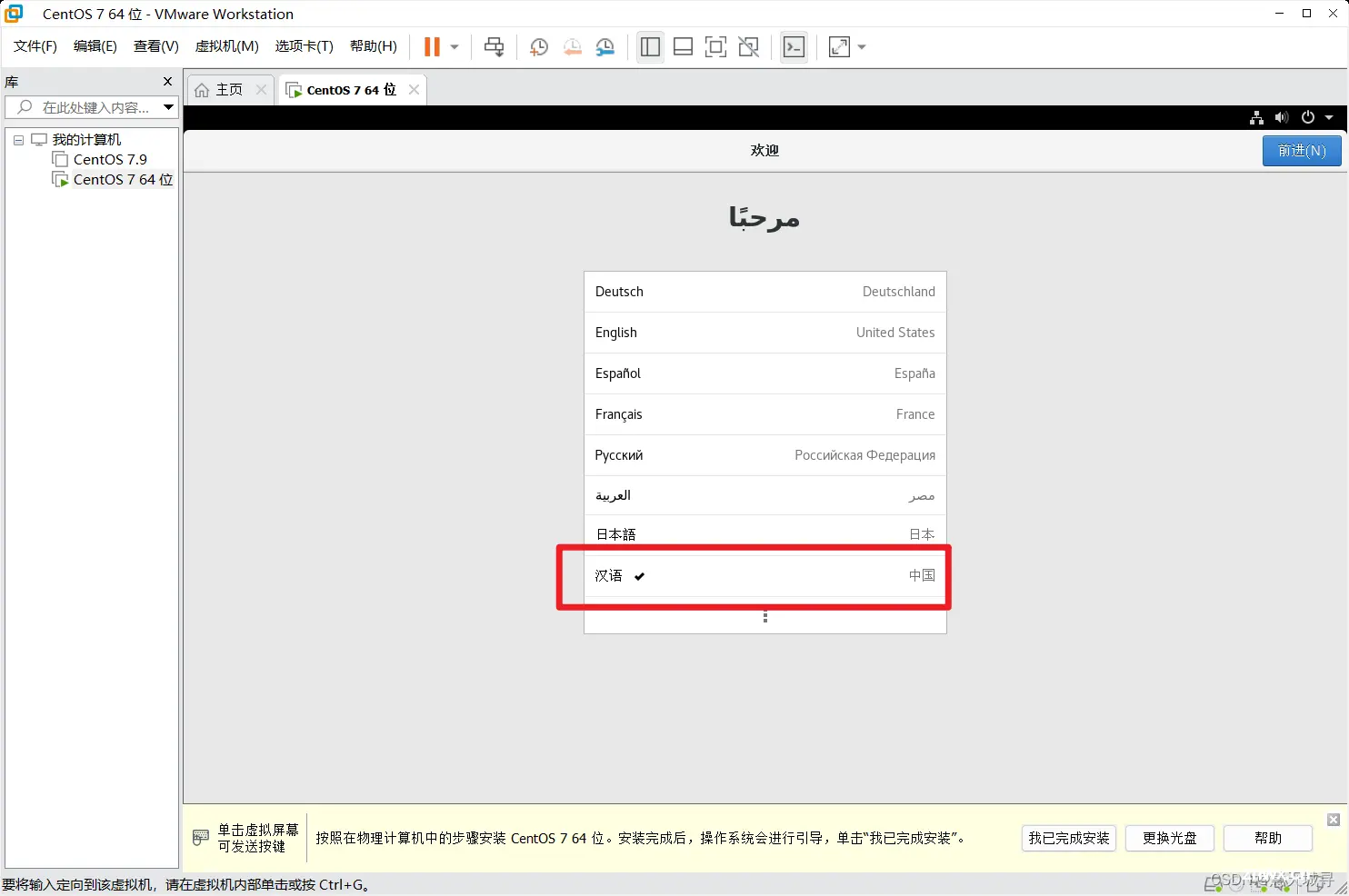The width and height of the screenshot is (1349, 896).
Task: Toggle the library sidebar view
Action: point(650,47)
